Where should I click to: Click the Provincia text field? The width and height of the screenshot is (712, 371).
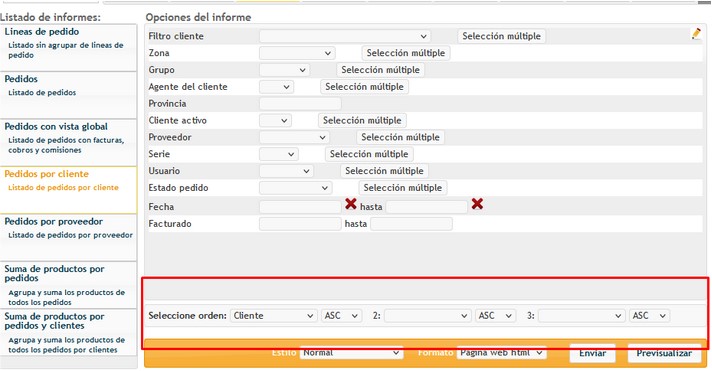(x=300, y=104)
